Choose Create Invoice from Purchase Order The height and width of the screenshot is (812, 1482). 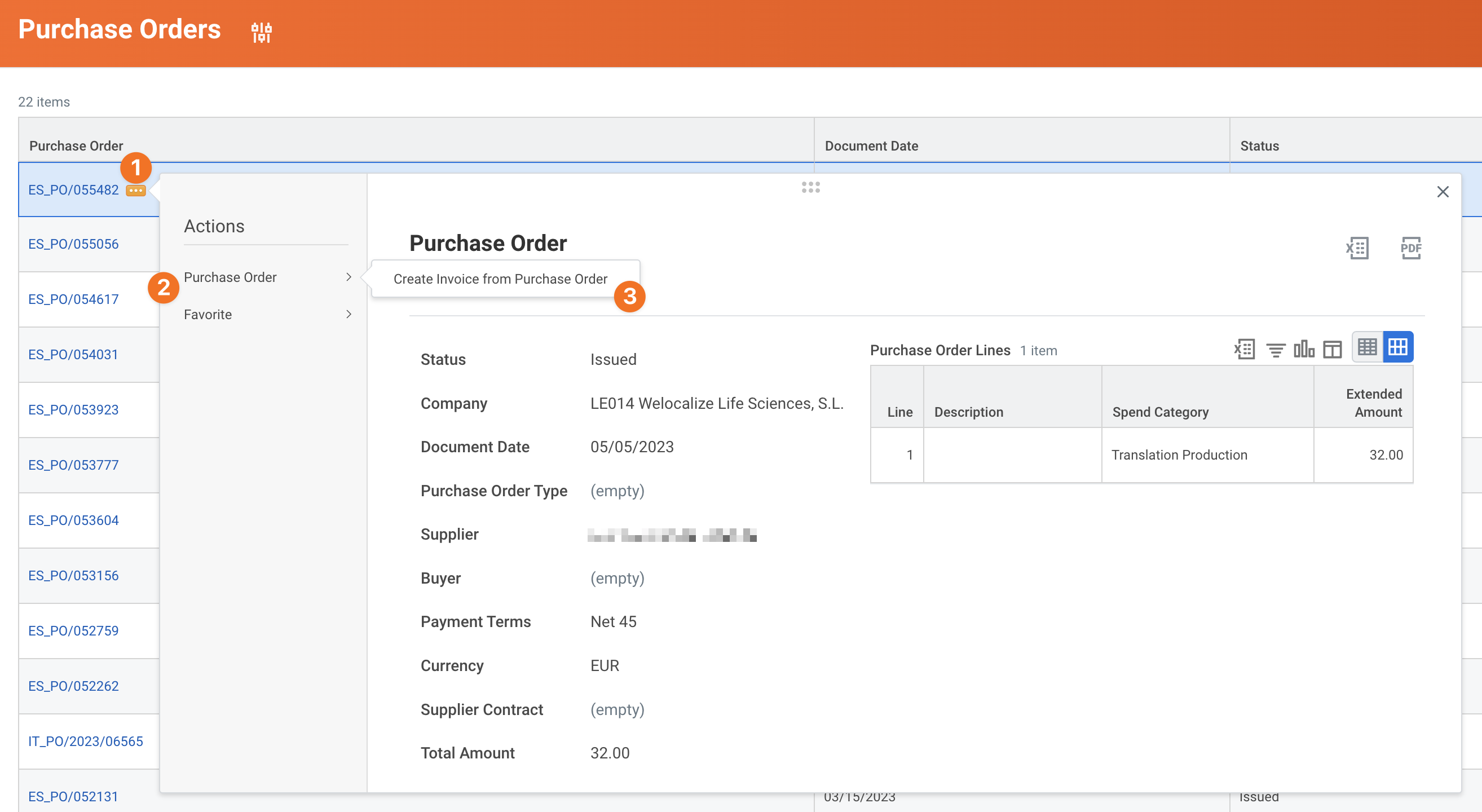[500, 279]
